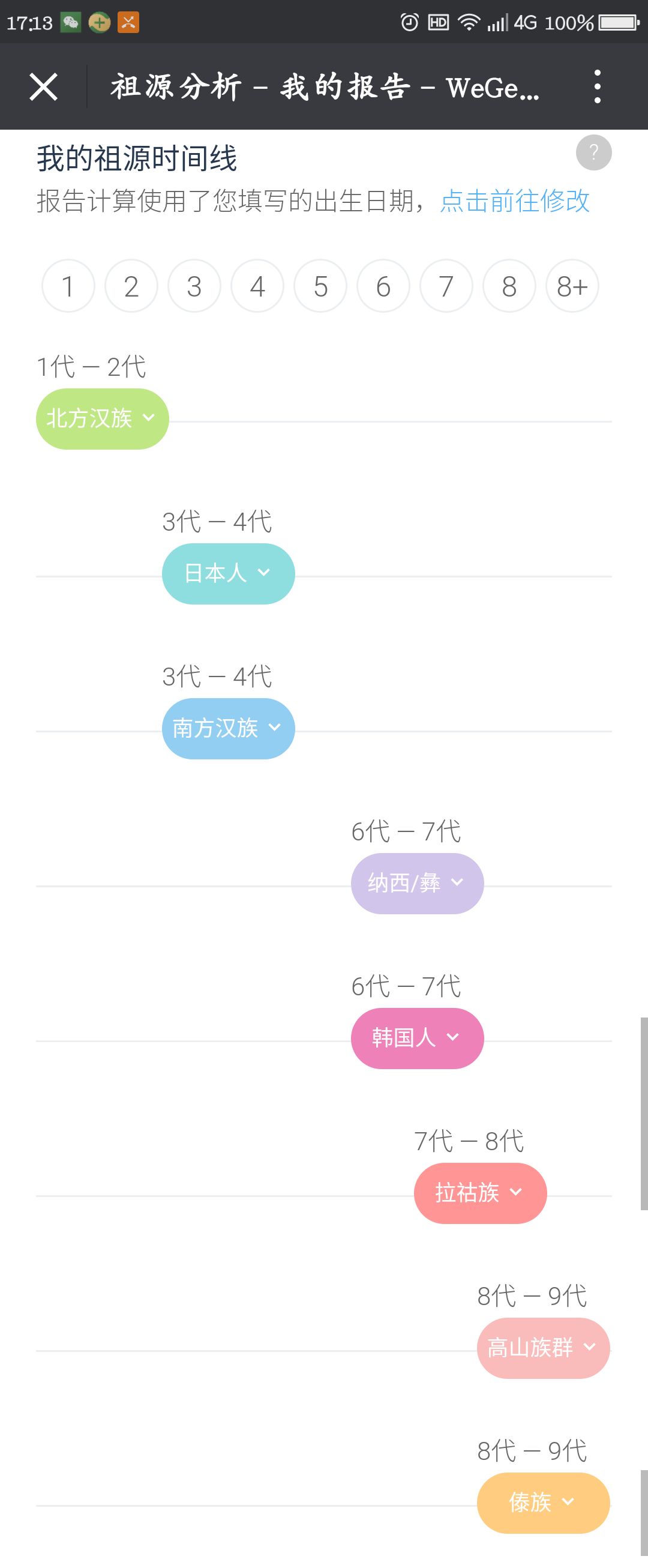Image resolution: width=648 pixels, height=1568 pixels.
Task: Expand the 北方汉族 ancestry pill
Action: [102, 419]
